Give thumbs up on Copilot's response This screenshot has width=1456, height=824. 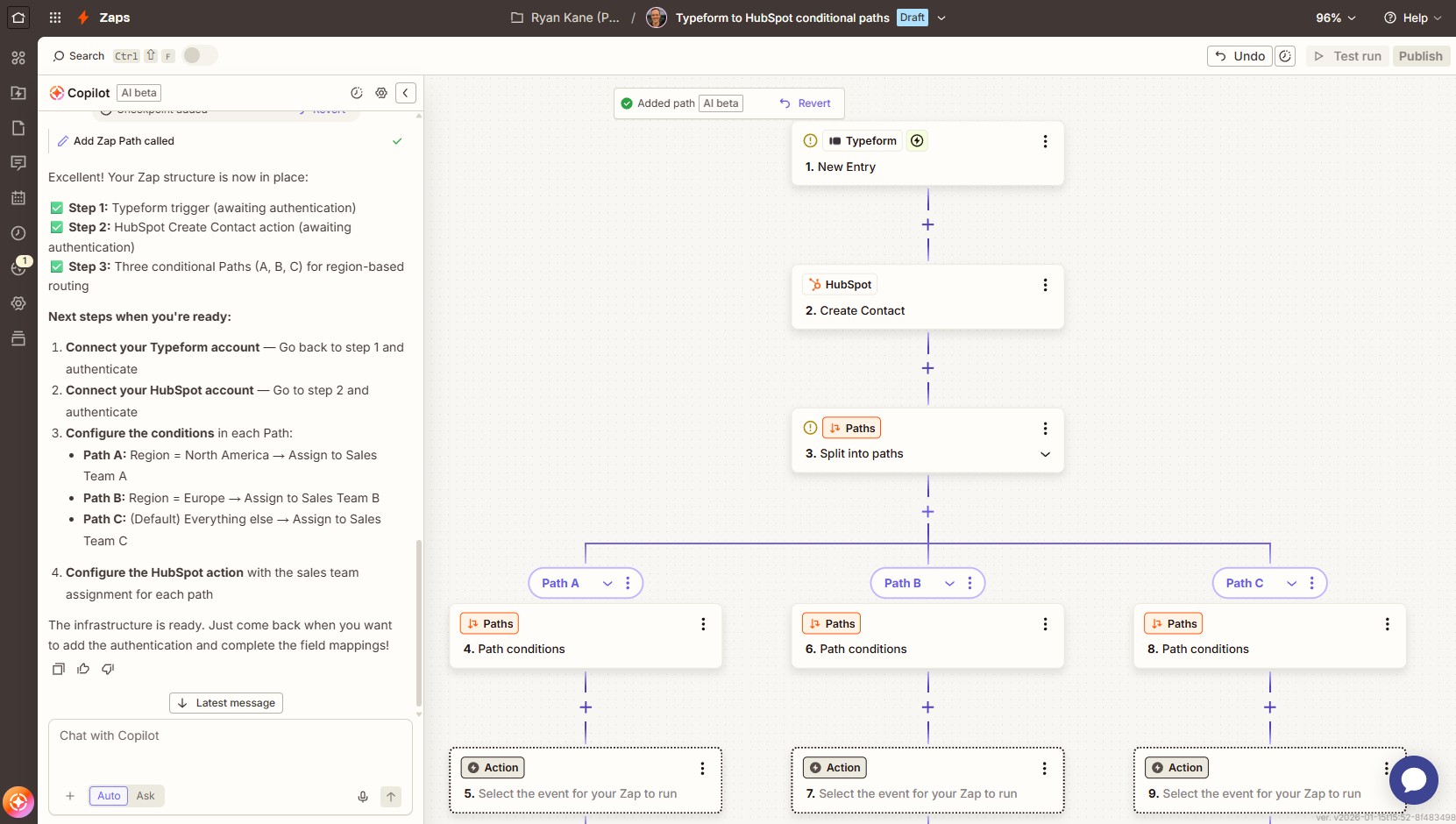tap(83, 669)
